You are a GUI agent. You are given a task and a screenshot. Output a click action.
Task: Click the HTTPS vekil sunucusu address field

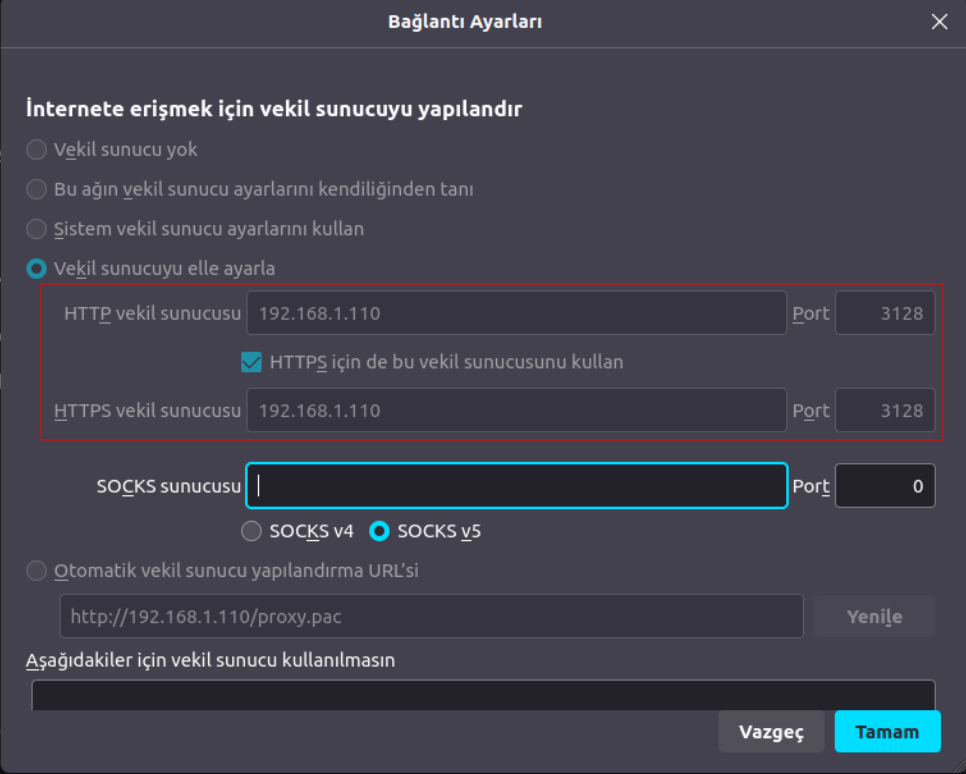pyautogui.click(x=516, y=410)
